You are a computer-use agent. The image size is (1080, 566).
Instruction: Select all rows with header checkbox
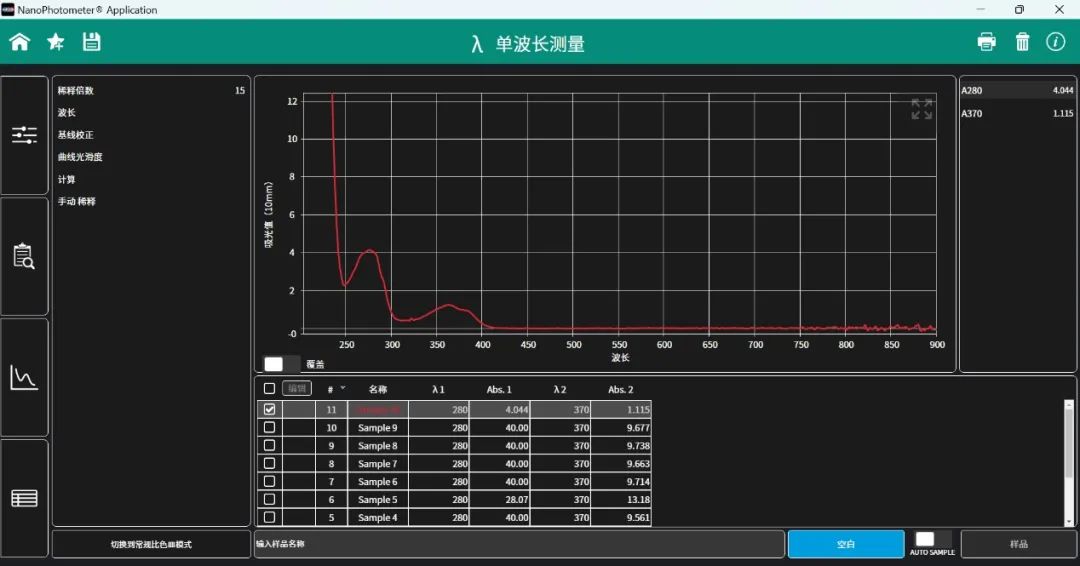point(269,388)
